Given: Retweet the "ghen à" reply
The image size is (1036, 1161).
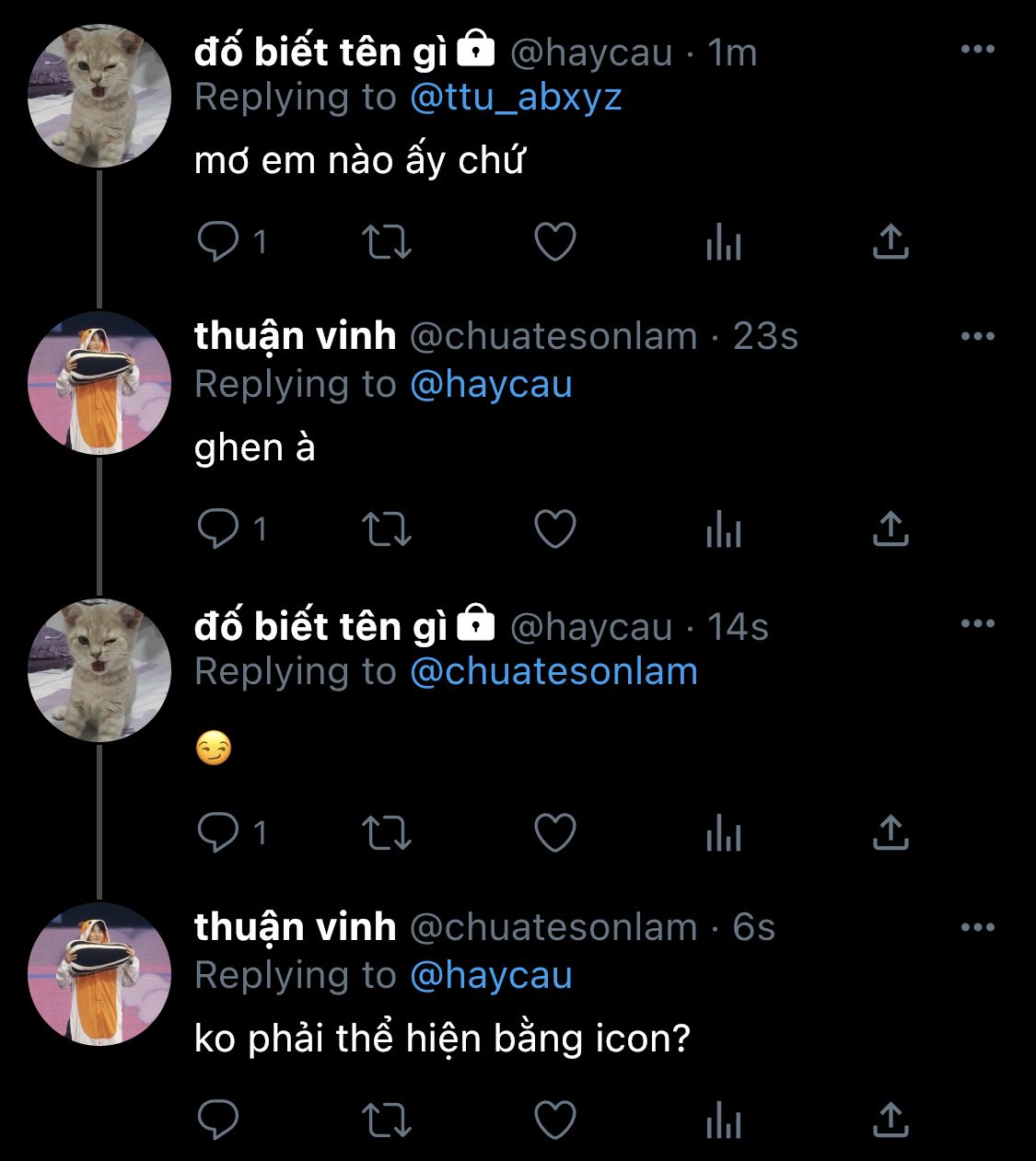Looking at the screenshot, I should [386, 529].
